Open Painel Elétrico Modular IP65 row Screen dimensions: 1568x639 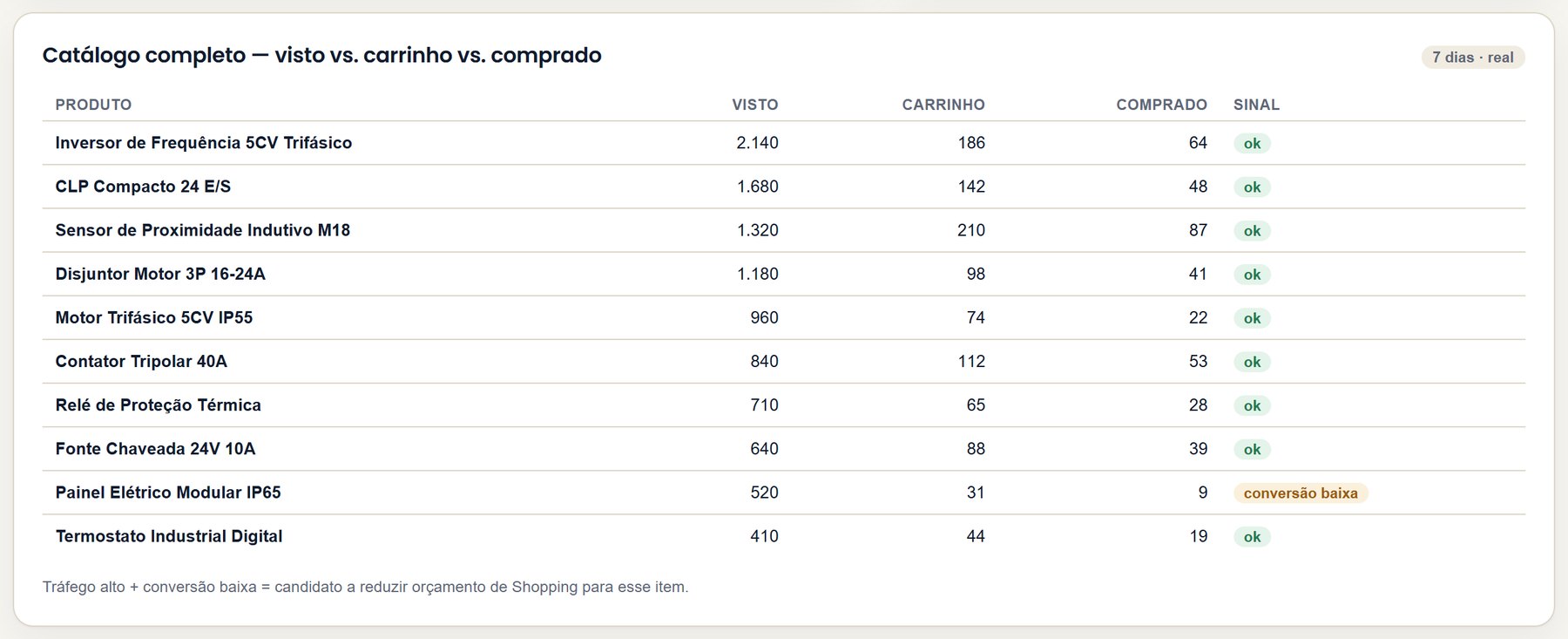click(x=784, y=493)
